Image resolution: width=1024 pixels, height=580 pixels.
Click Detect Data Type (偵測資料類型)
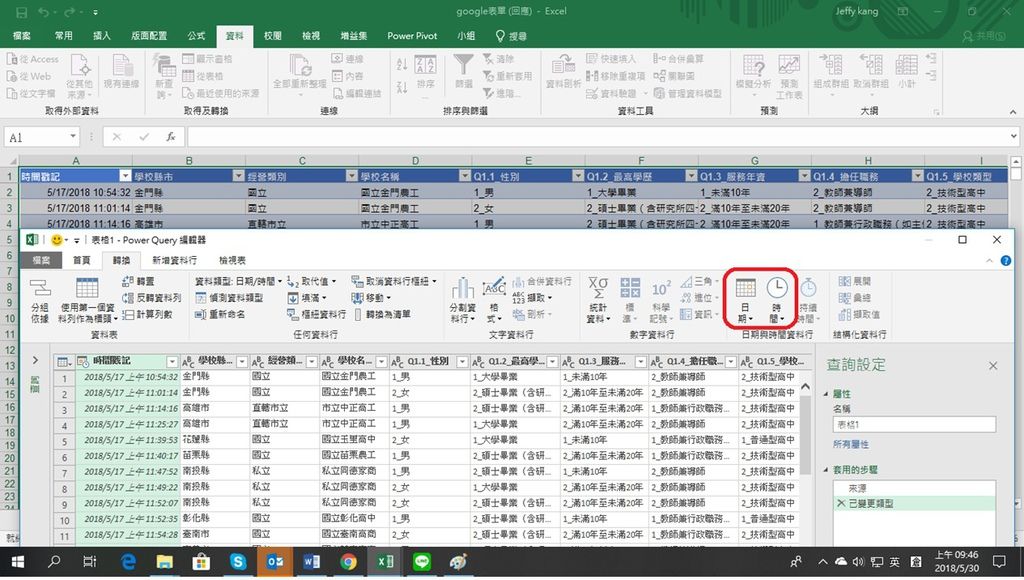tap(229, 298)
